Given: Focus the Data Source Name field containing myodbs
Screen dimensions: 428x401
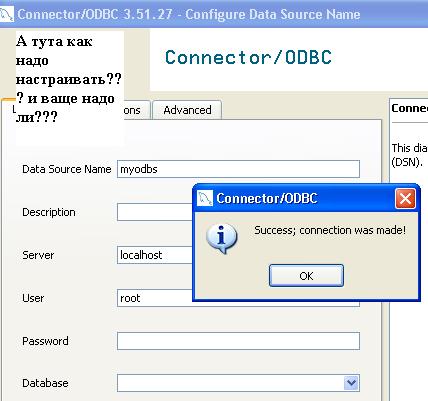Looking at the screenshot, I should (x=238, y=169).
